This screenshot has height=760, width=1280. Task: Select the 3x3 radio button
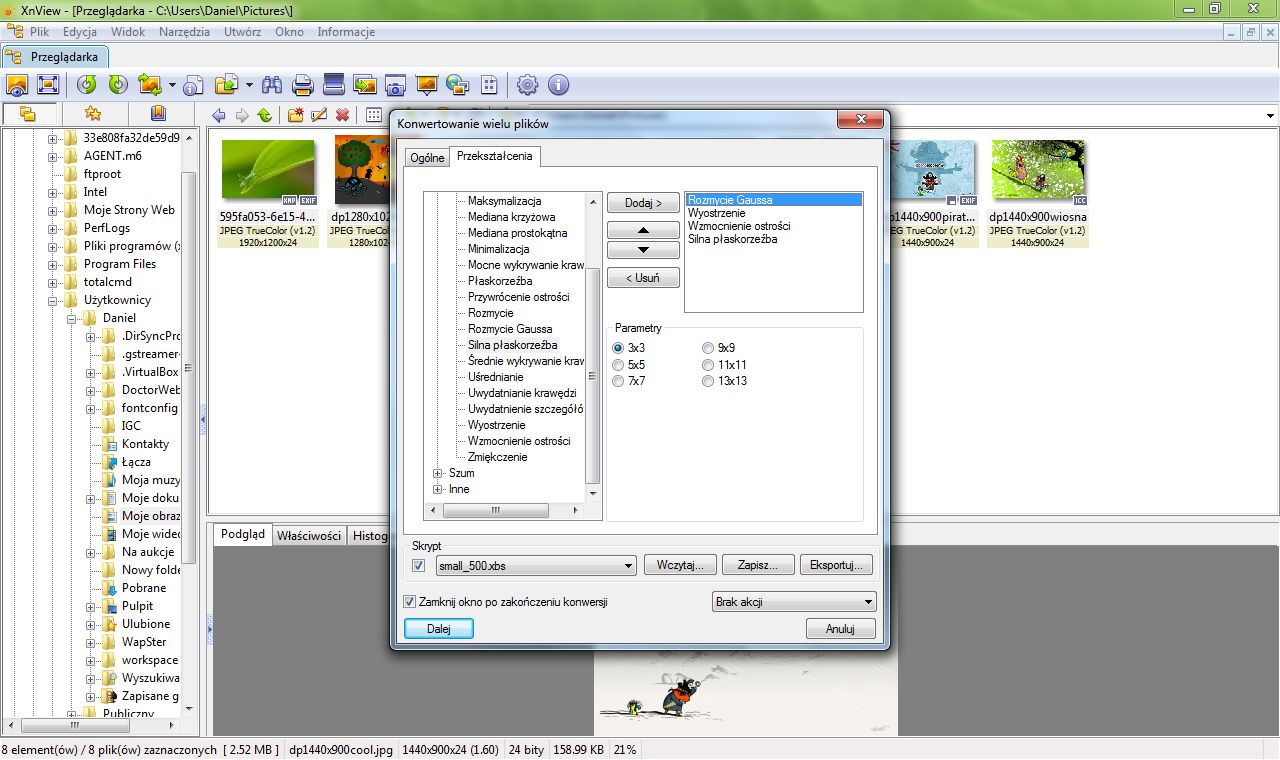pyautogui.click(x=618, y=348)
